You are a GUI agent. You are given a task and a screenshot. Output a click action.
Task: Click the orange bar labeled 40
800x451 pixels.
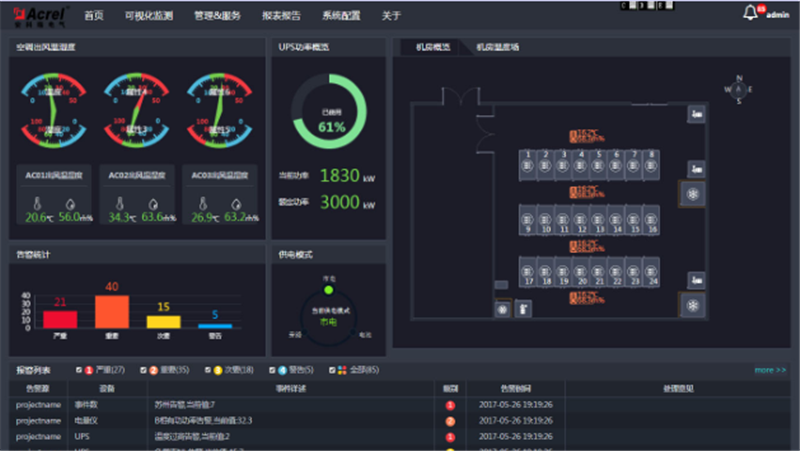pyautogui.click(x=112, y=311)
